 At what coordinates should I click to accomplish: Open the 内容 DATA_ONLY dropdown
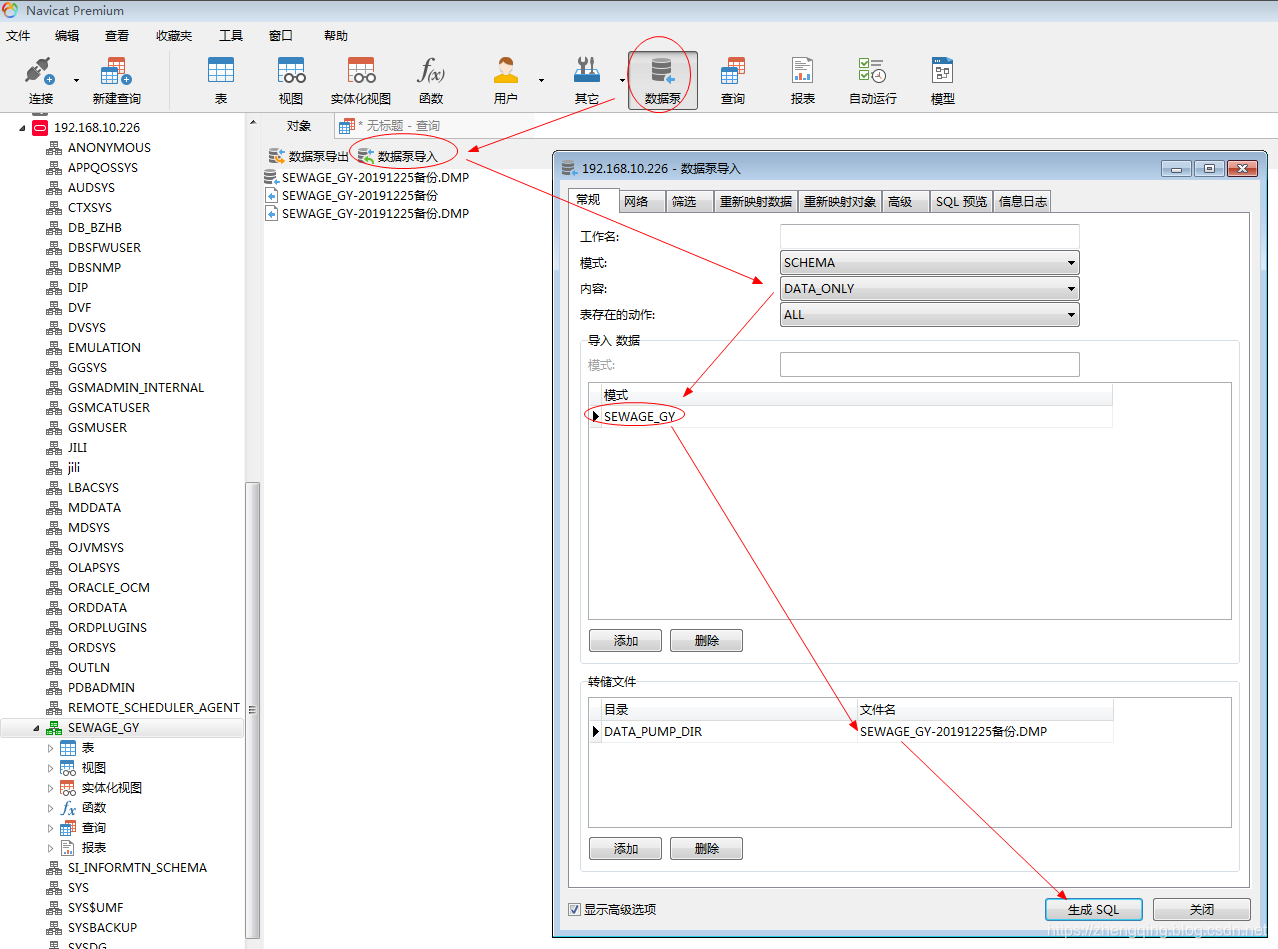coord(930,289)
